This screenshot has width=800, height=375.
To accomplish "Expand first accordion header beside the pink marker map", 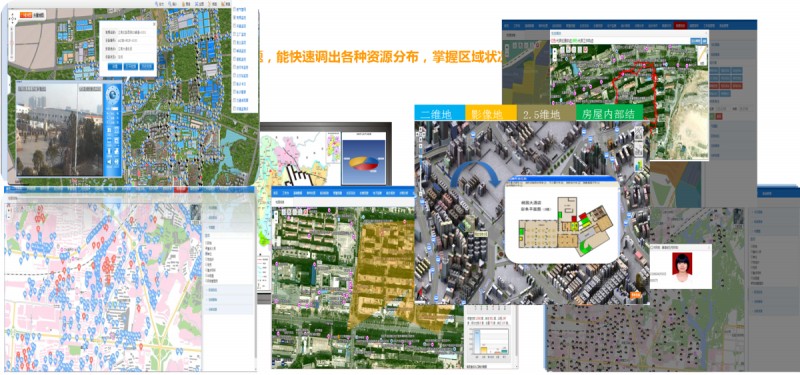I will tap(228, 208).
